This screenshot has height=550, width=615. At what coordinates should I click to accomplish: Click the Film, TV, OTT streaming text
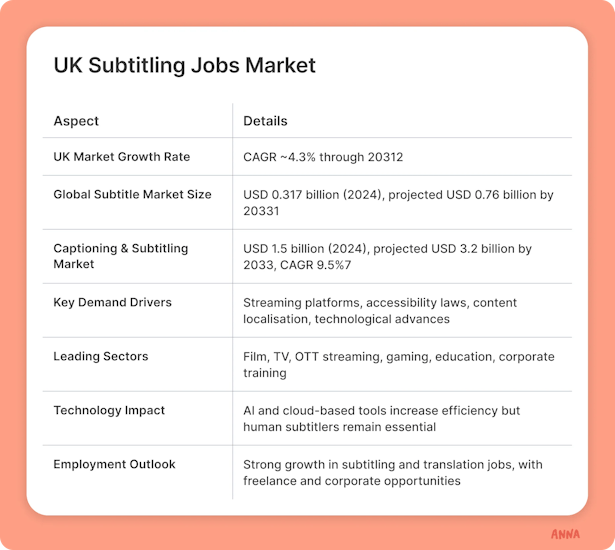click(x=398, y=364)
